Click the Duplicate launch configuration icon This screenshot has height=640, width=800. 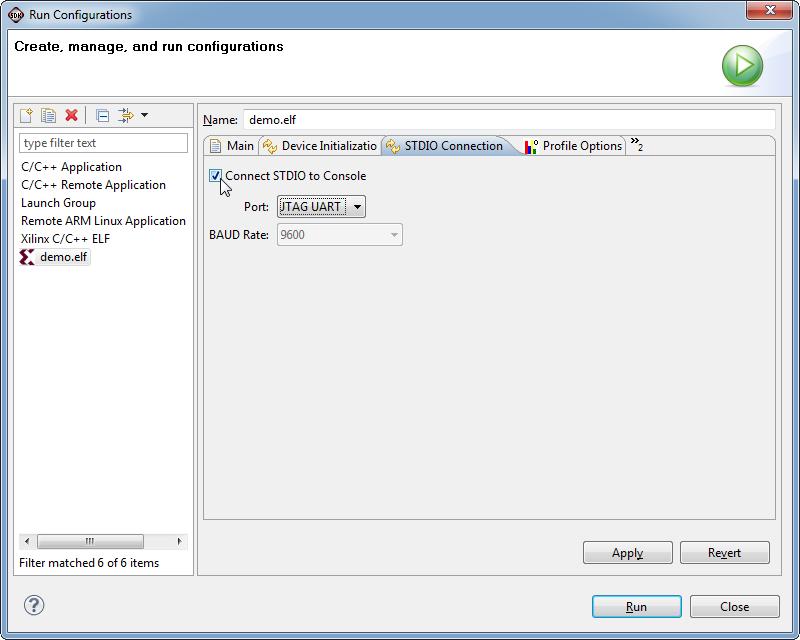tap(48, 115)
